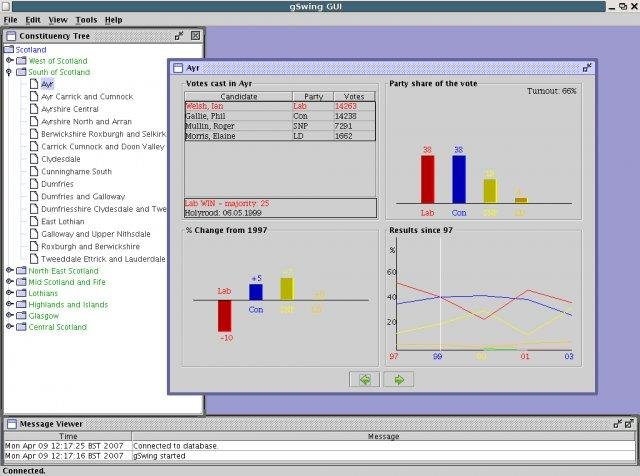The height and width of the screenshot is (476, 640).
Task: Select Cunninghame South constituency
Action: click(x=76, y=171)
